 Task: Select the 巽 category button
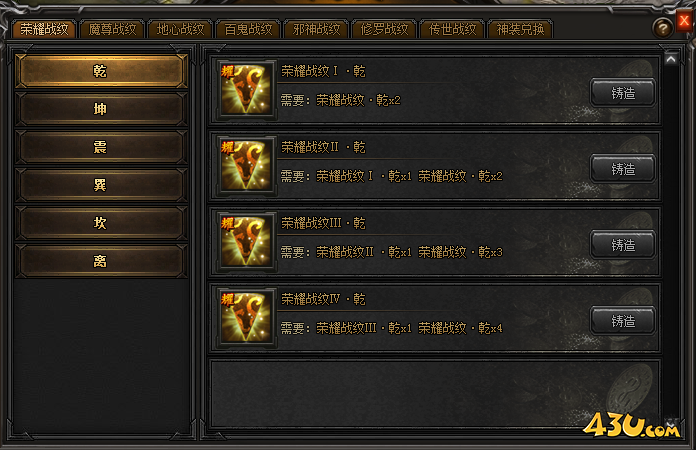(101, 185)
